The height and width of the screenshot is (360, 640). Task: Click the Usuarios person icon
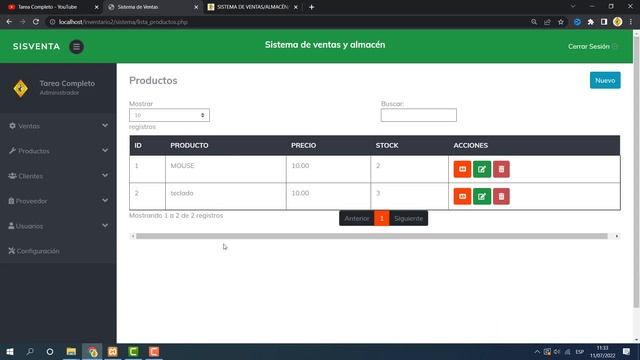tap(11, 226)
